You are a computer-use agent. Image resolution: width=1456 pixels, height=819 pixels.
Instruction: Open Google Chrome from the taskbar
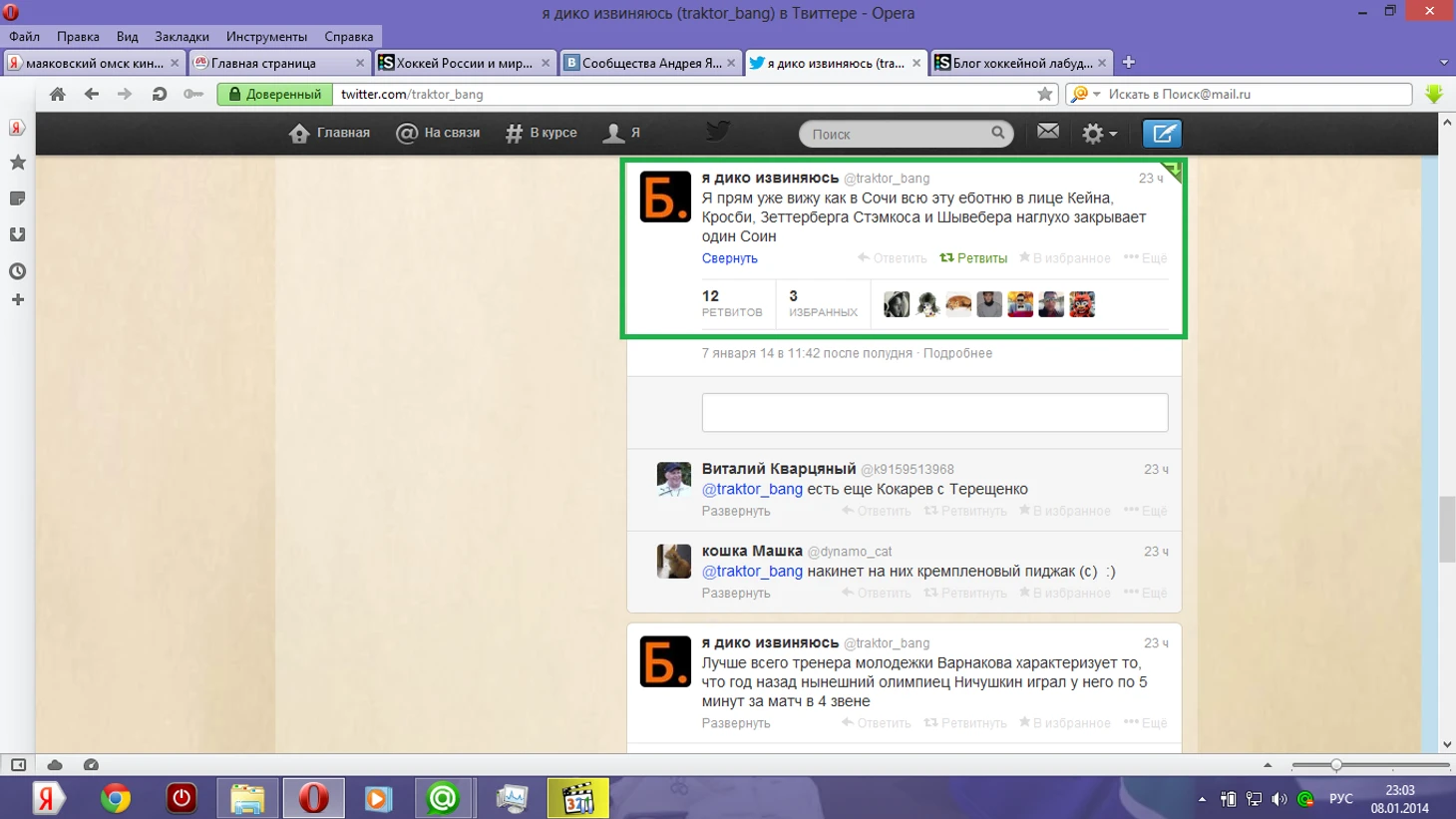(116, 798)
